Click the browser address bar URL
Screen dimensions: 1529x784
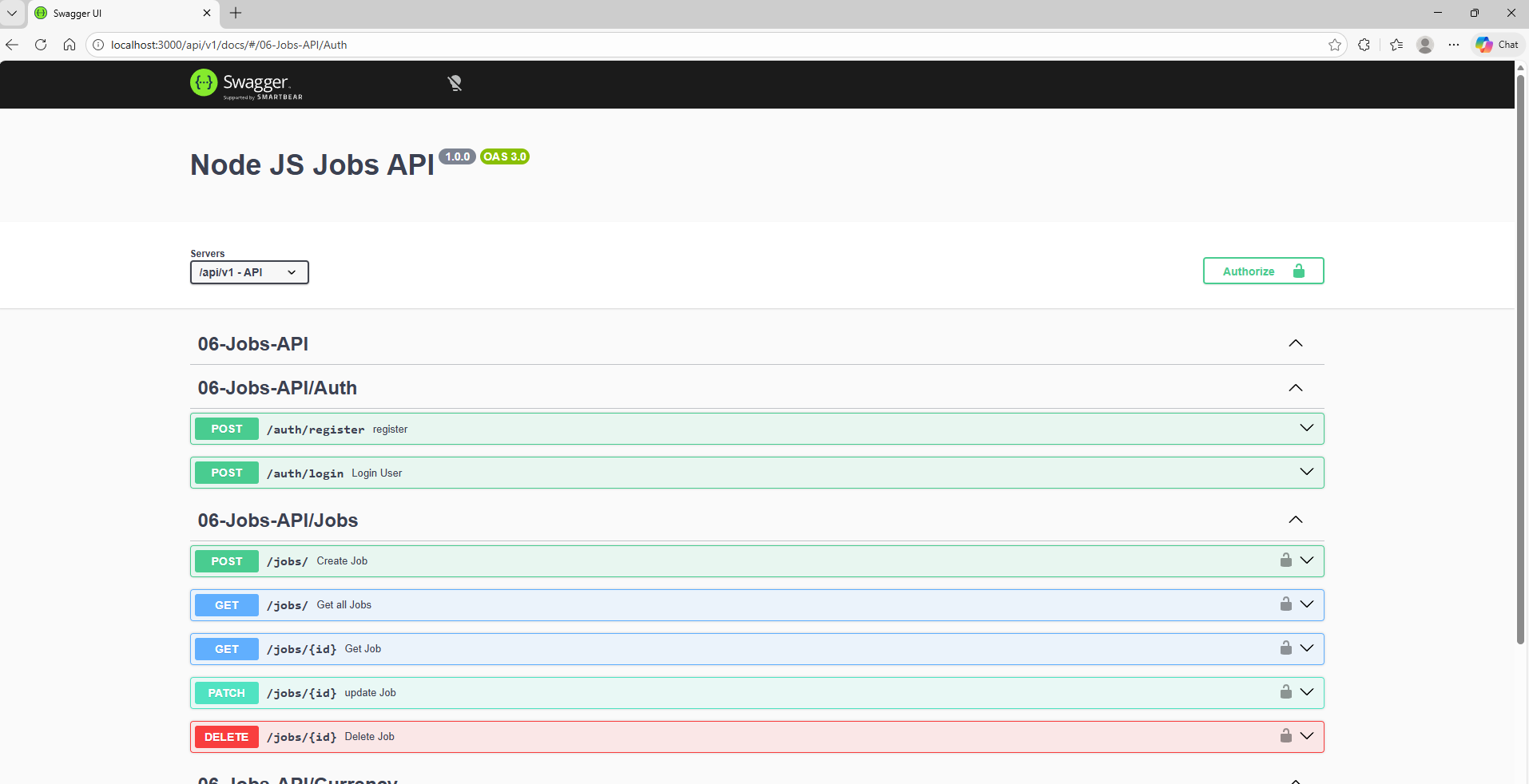(228, 45)
